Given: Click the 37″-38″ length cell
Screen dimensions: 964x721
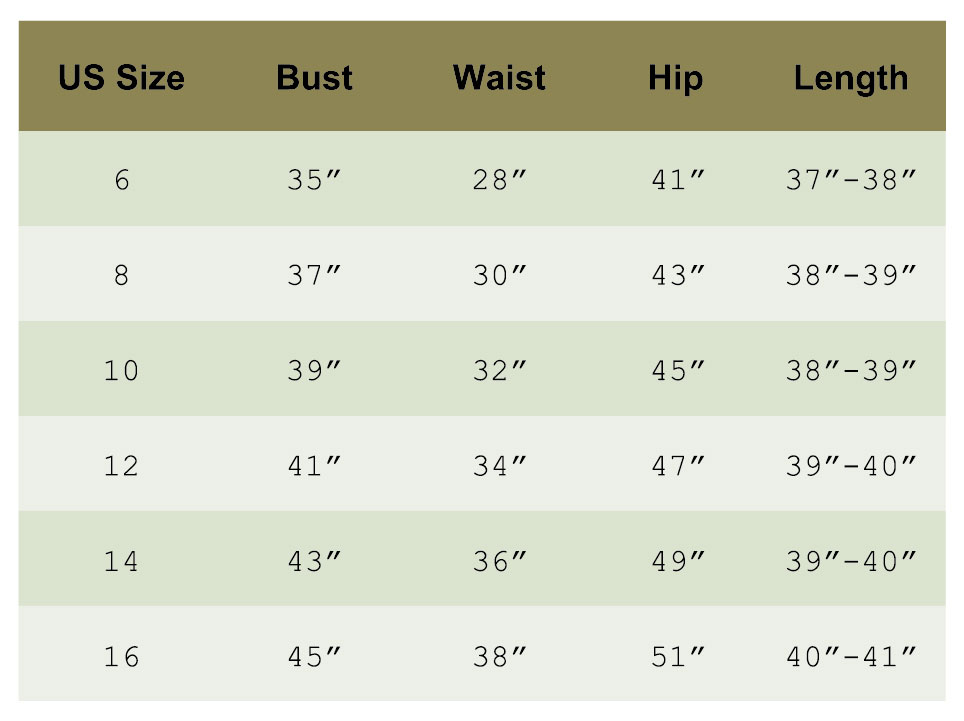Looking at the screenshot, I should [851, 181].
